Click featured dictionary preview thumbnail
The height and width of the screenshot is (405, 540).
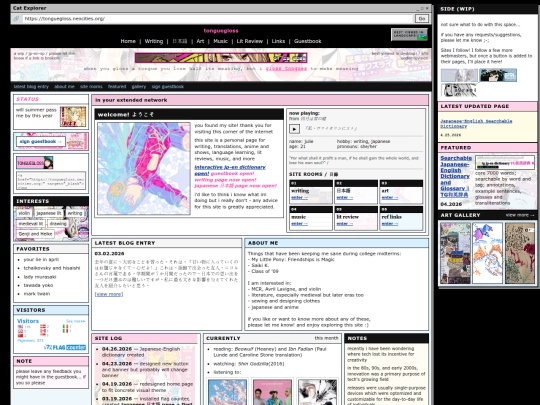click(x=505, y=163)
